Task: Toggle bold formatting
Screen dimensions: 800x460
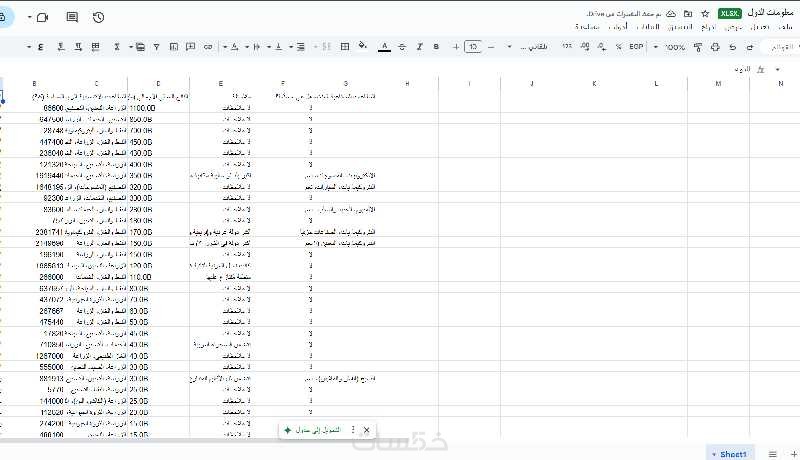Action: click(x=436, y=47)
